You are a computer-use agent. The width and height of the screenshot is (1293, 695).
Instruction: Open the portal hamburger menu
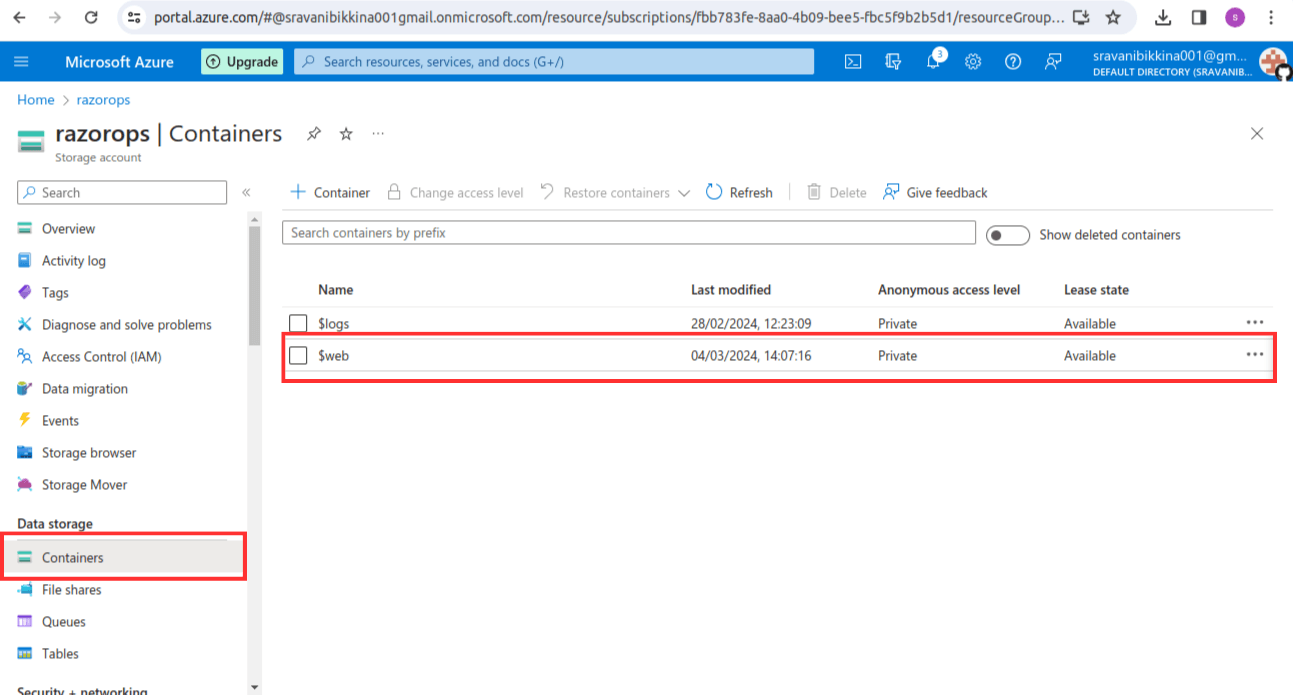click(21, 61)
